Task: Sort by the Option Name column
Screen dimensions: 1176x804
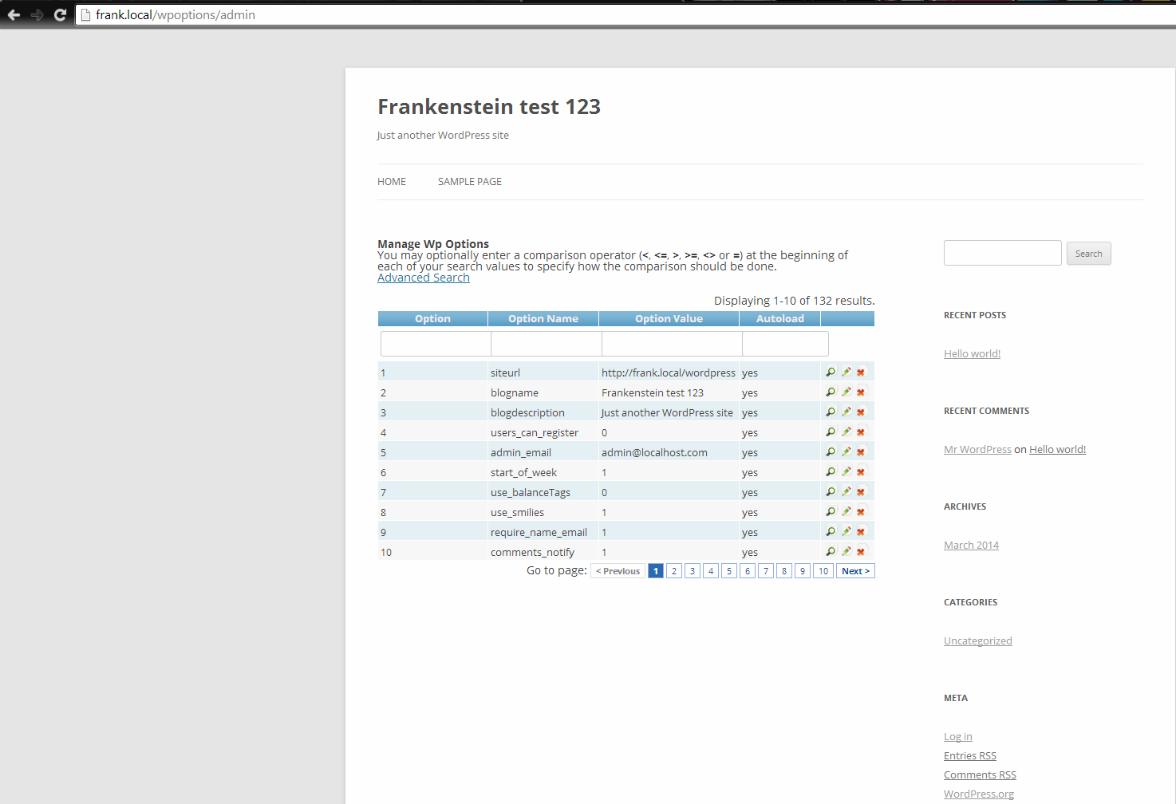Action: 545,318
